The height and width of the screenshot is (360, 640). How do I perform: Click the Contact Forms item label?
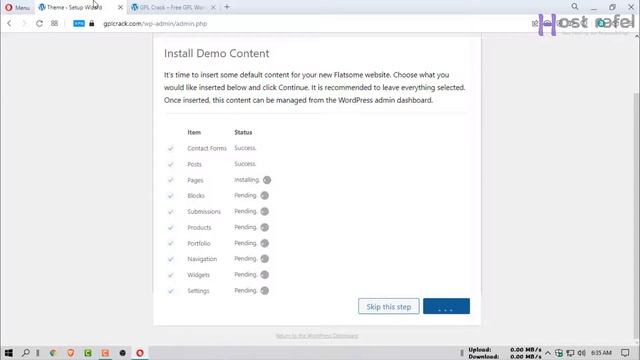[207, 149]
